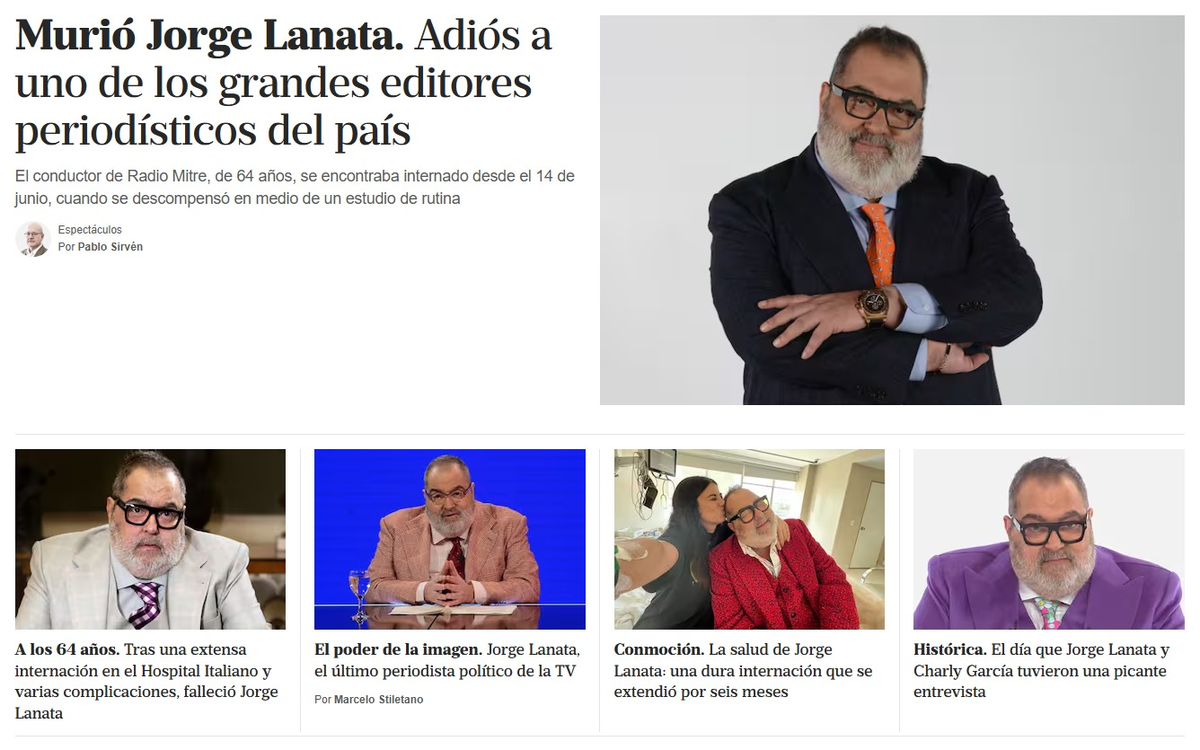Open the 'Conmoción' article about Lanata's health

click(743, 671)
